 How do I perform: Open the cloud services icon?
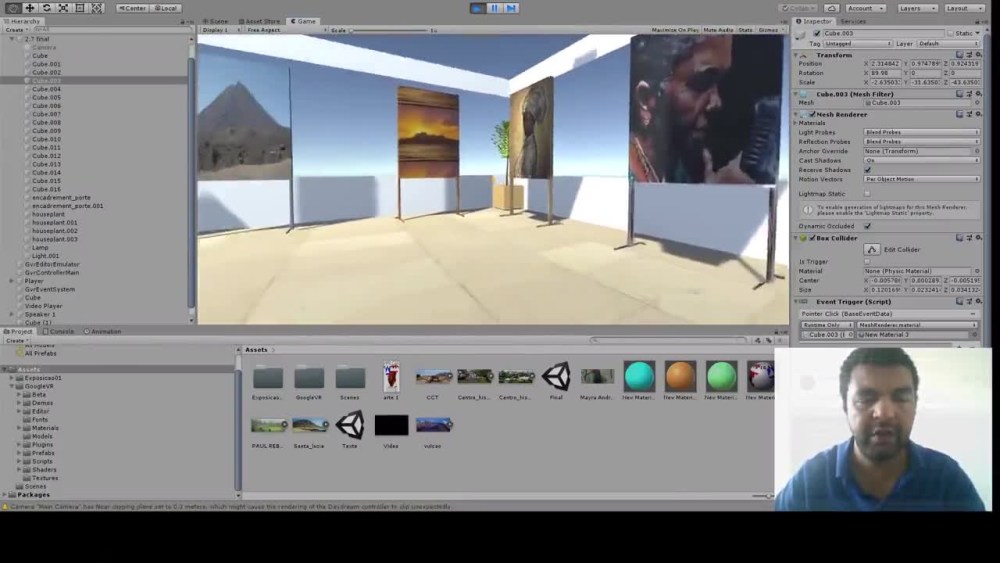click(832, 8)
